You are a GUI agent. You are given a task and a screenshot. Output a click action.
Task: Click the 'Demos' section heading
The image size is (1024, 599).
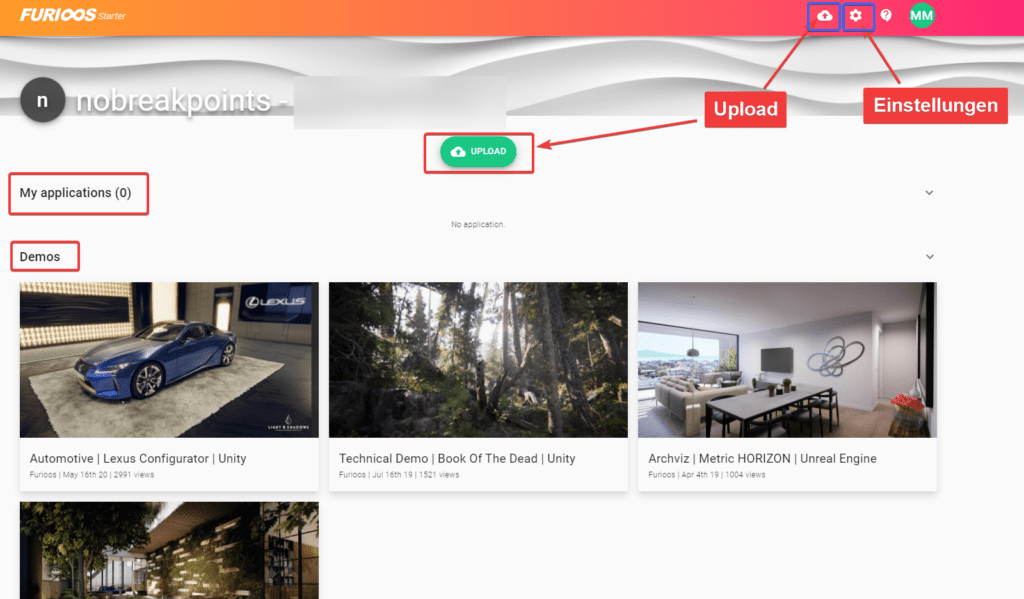40,257
